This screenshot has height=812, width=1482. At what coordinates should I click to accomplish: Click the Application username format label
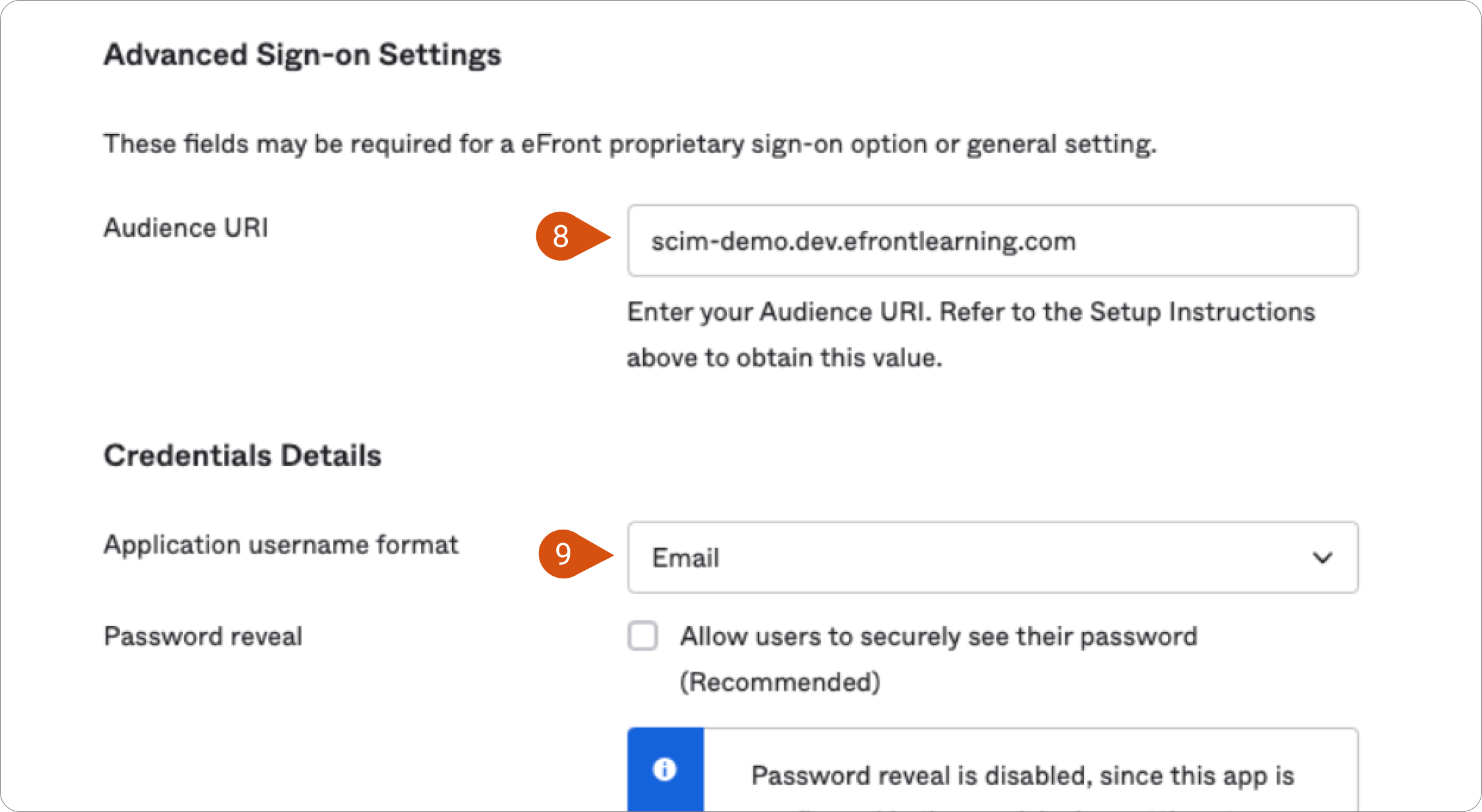(x=281, y=545)
